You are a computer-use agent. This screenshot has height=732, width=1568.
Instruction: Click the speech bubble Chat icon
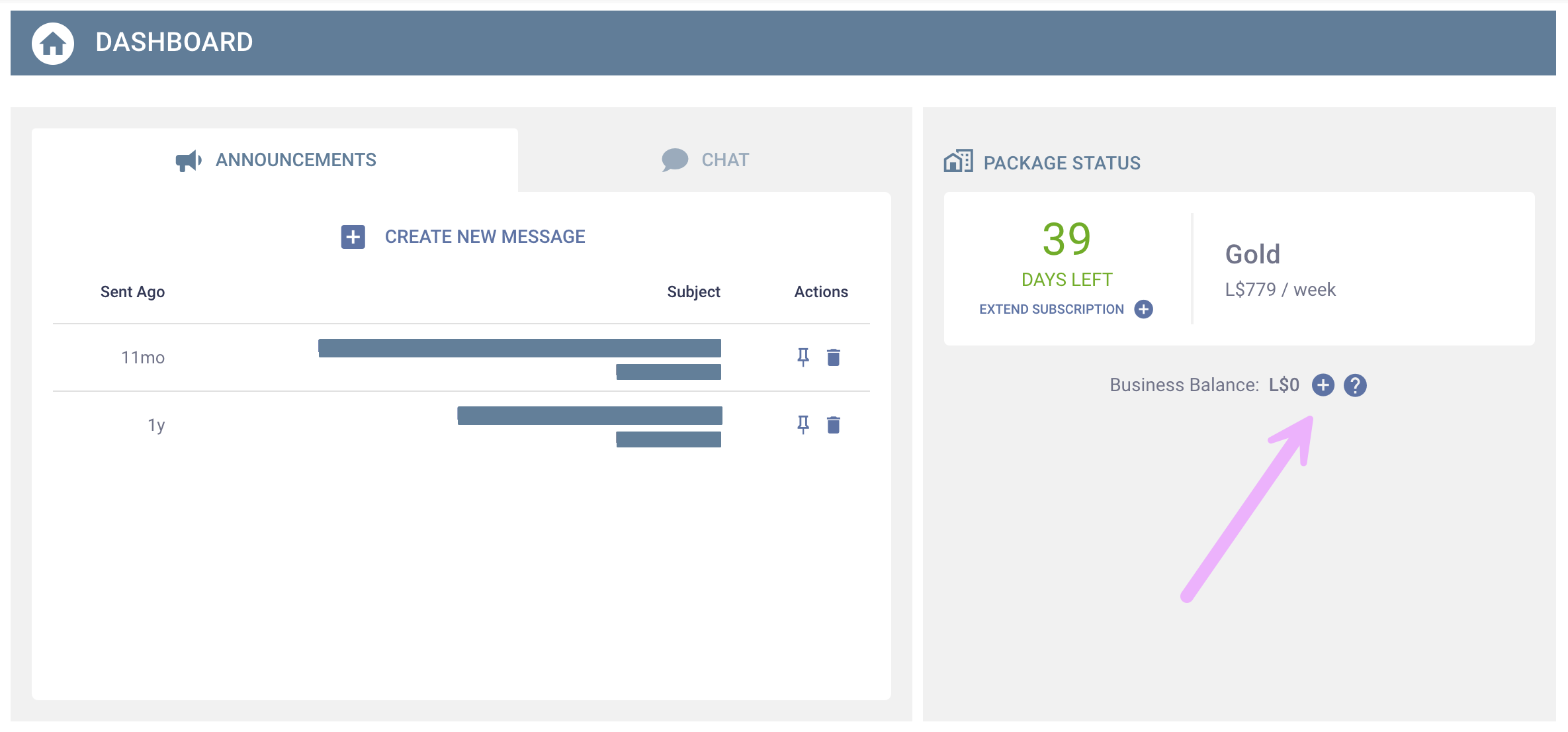(674, 159)
